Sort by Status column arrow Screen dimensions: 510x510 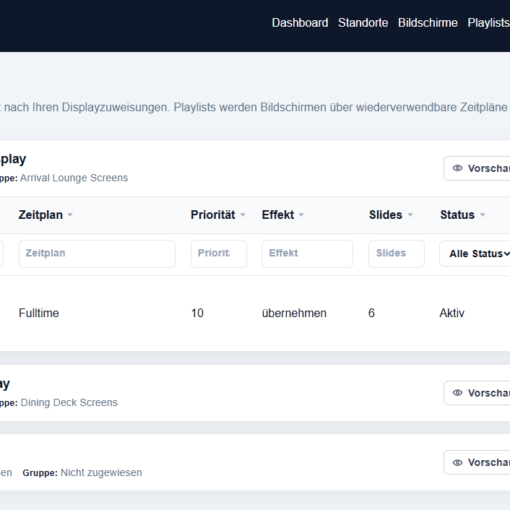pyautogui.click(x=482, y=215)
